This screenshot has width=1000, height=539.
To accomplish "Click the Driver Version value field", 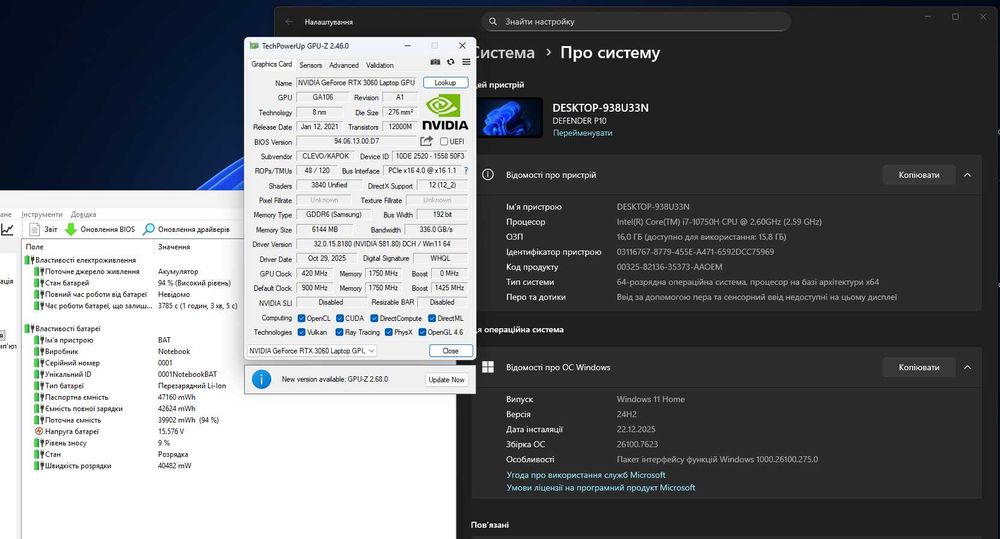I will [382, 244].
